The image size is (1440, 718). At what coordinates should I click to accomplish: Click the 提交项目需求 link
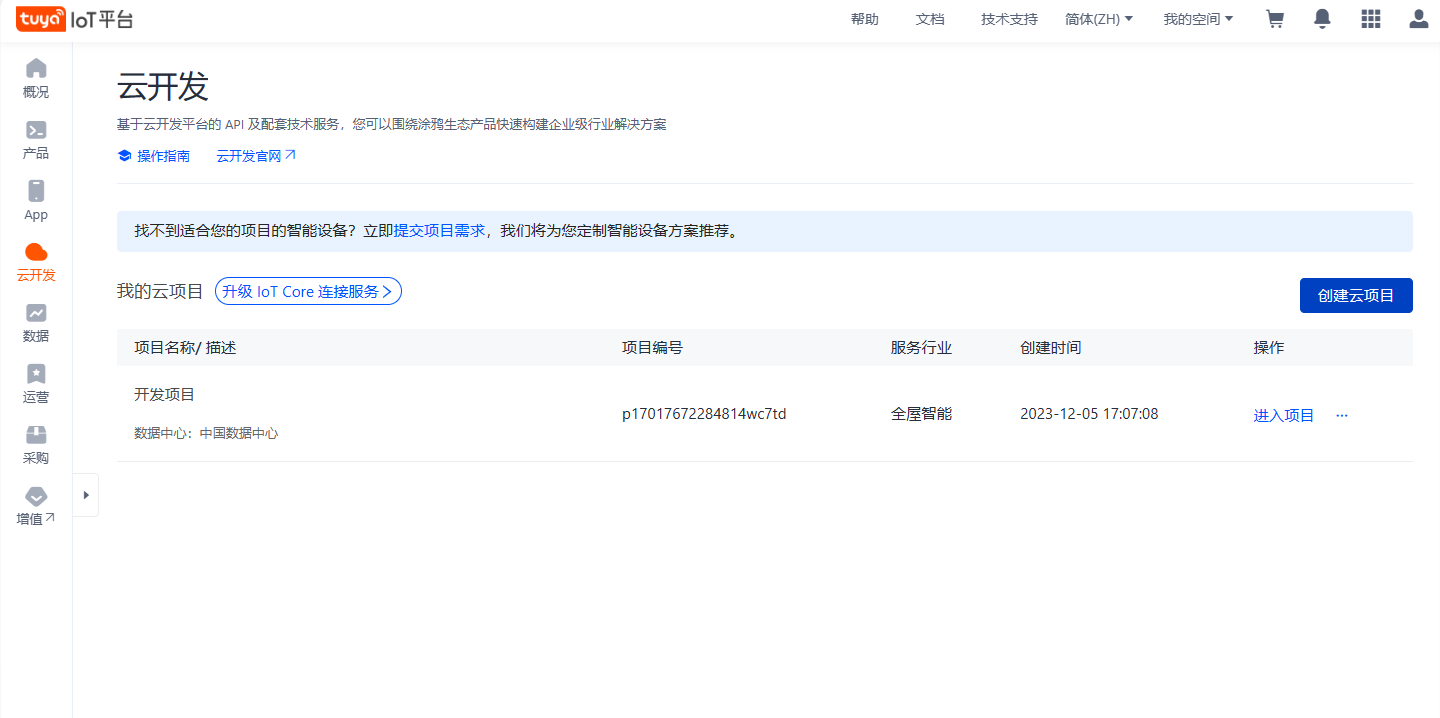(439, 231)
